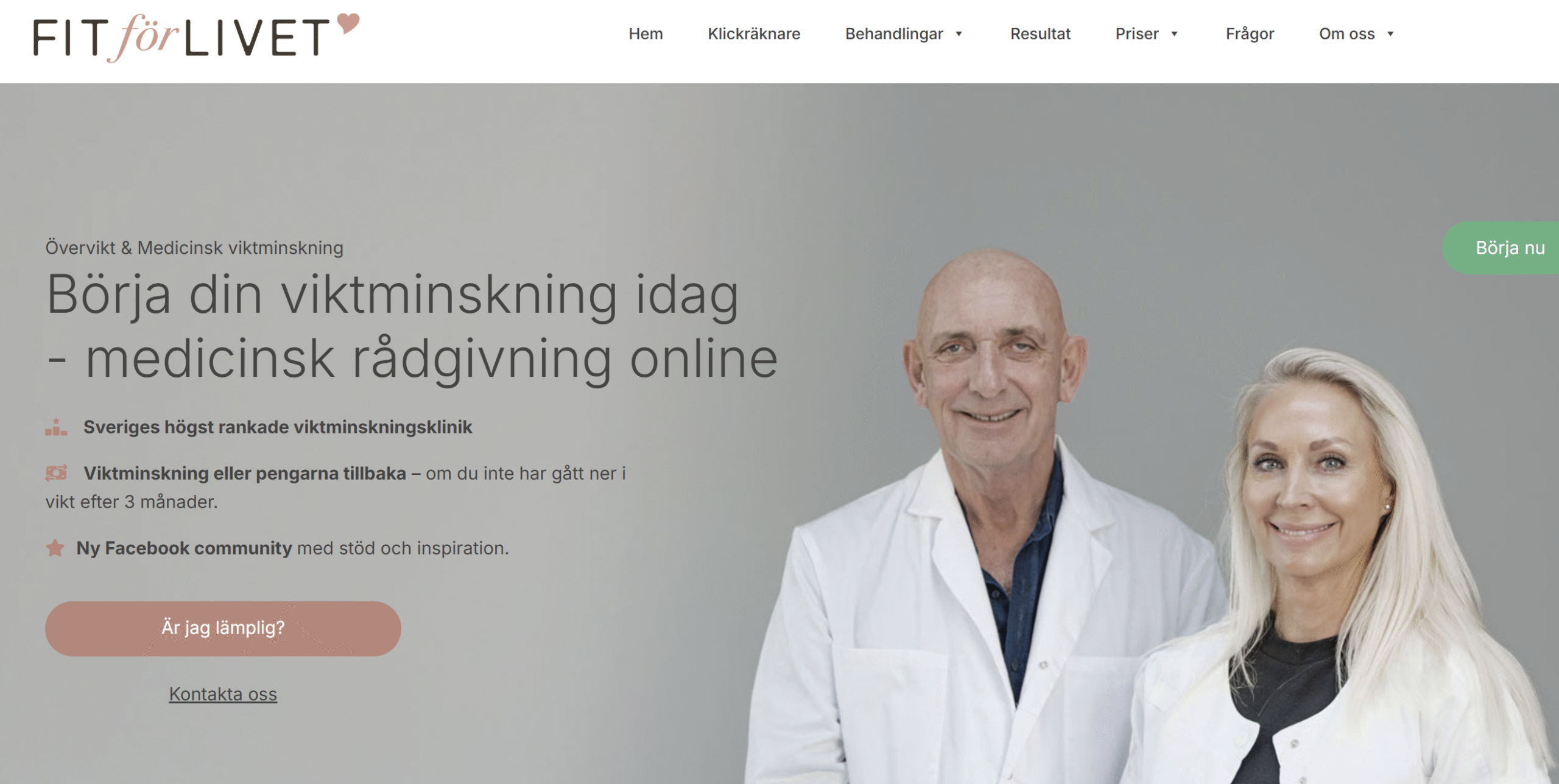Go to the Resultat page
This screenshot has height=784, width=1559.
pyautogui.click(x=1040, y=34)
